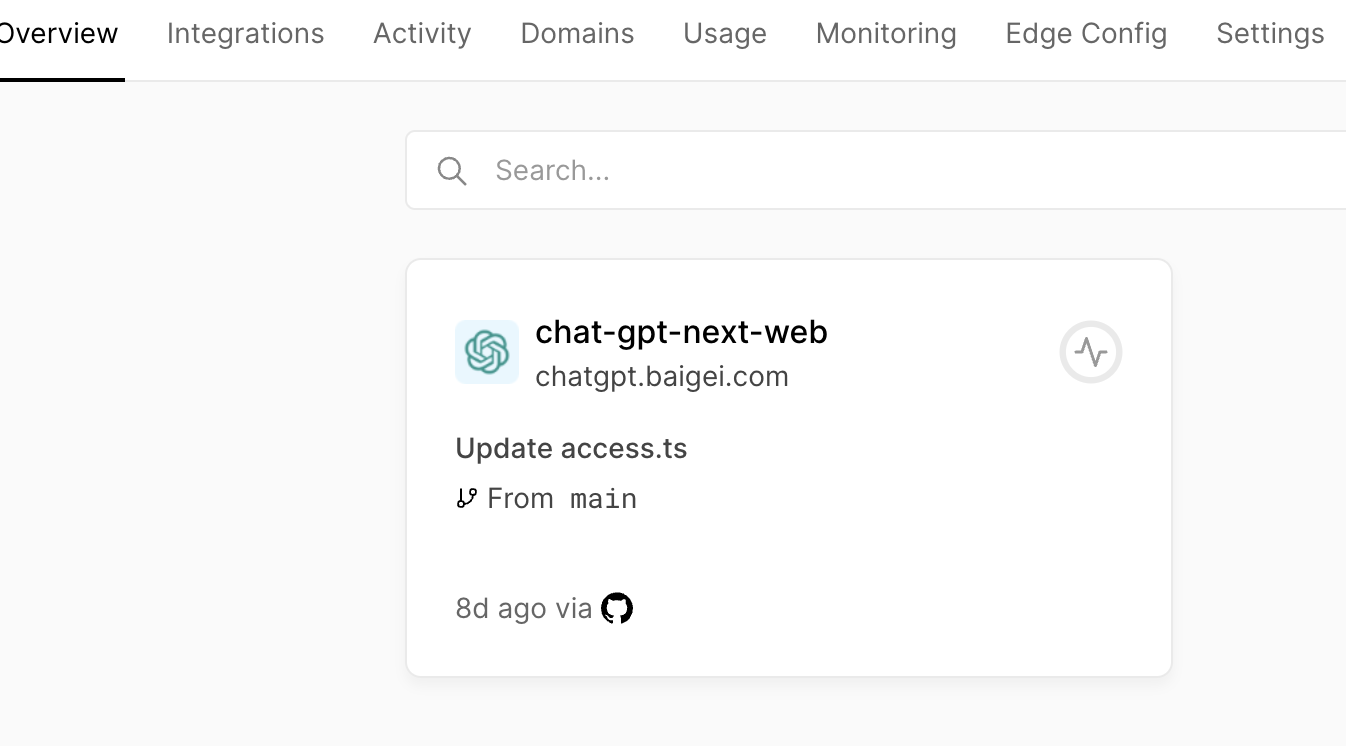
Task: Switch to the Monitoring tab
Action: 886,34
